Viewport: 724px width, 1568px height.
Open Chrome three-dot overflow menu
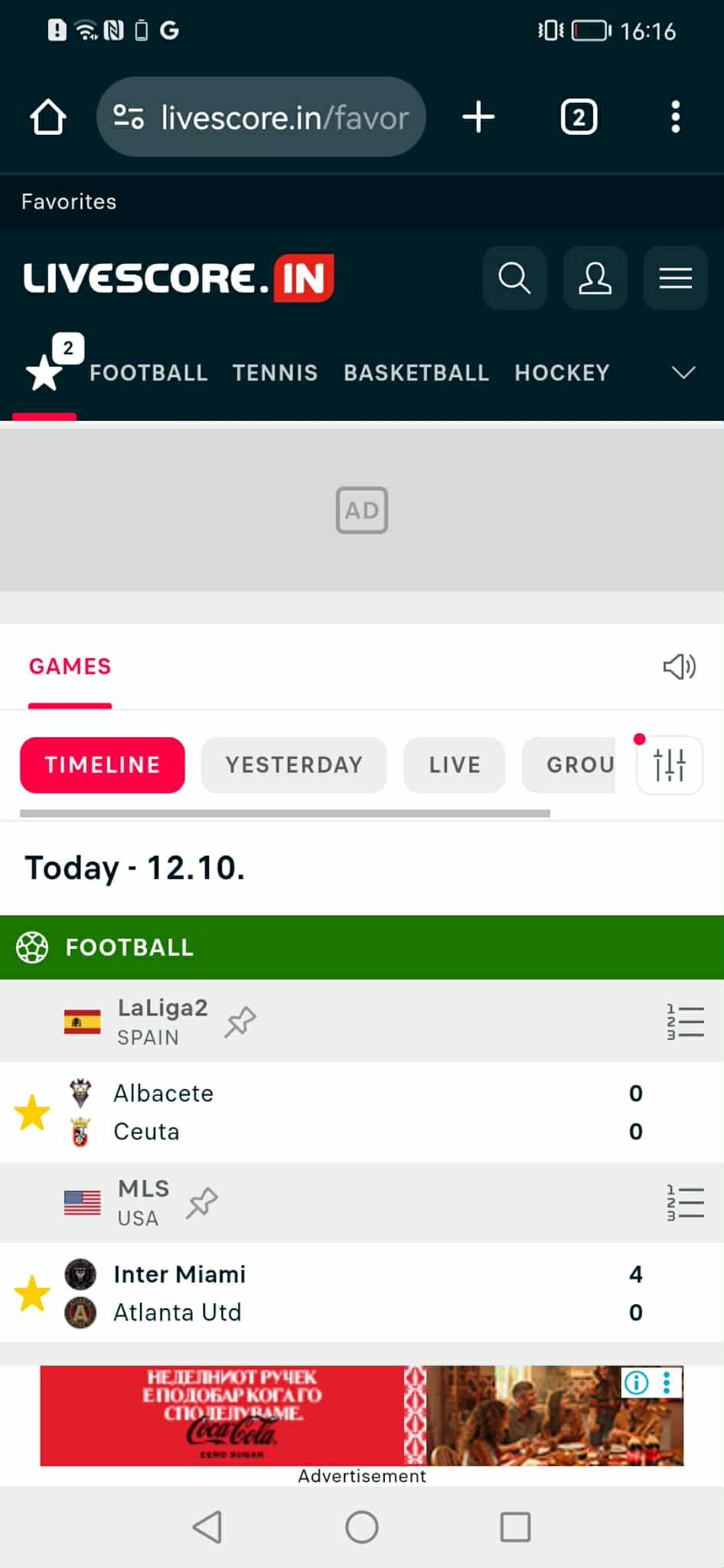tap(675, 117)
